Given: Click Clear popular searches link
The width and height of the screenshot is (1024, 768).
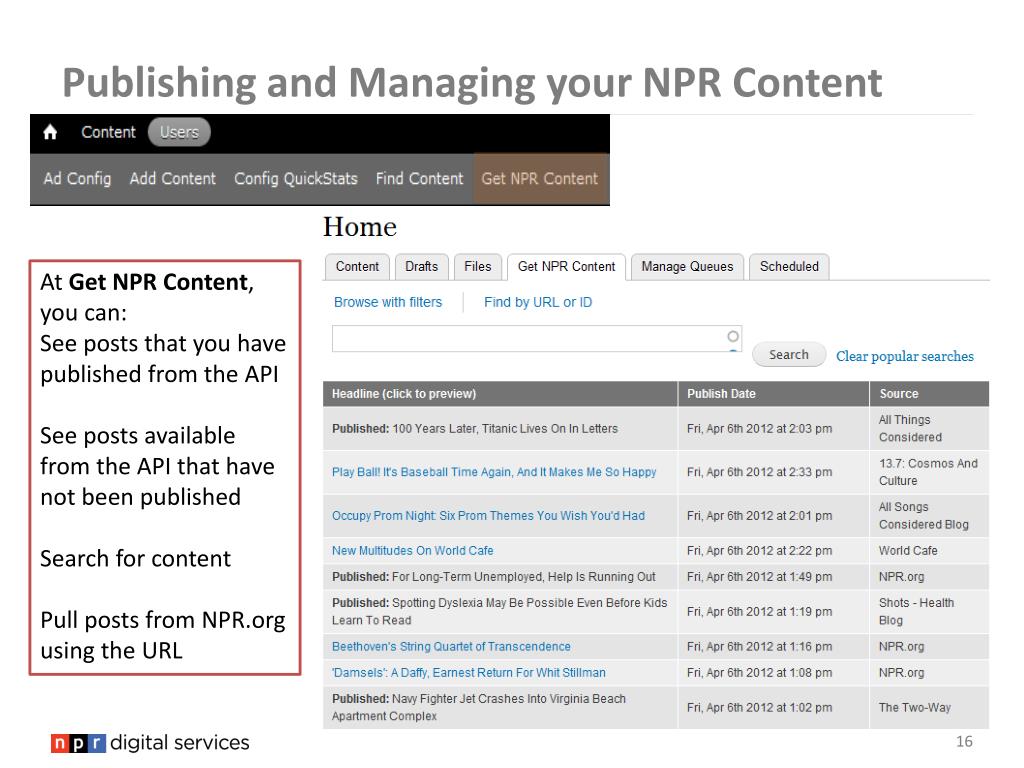Looking at the screenshot, I should (904, 356).
